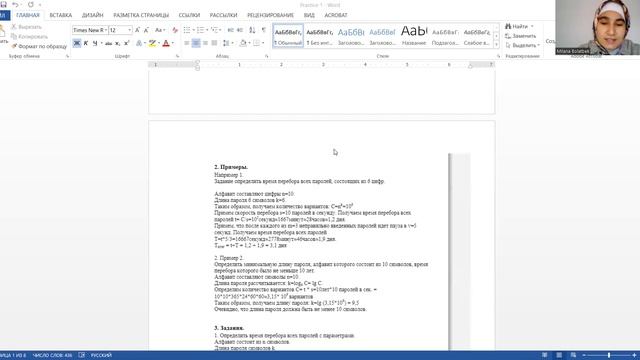This screenshot has height=360, width=640.
Task: Click the Русский language indicator
Action: pos(101,356)
